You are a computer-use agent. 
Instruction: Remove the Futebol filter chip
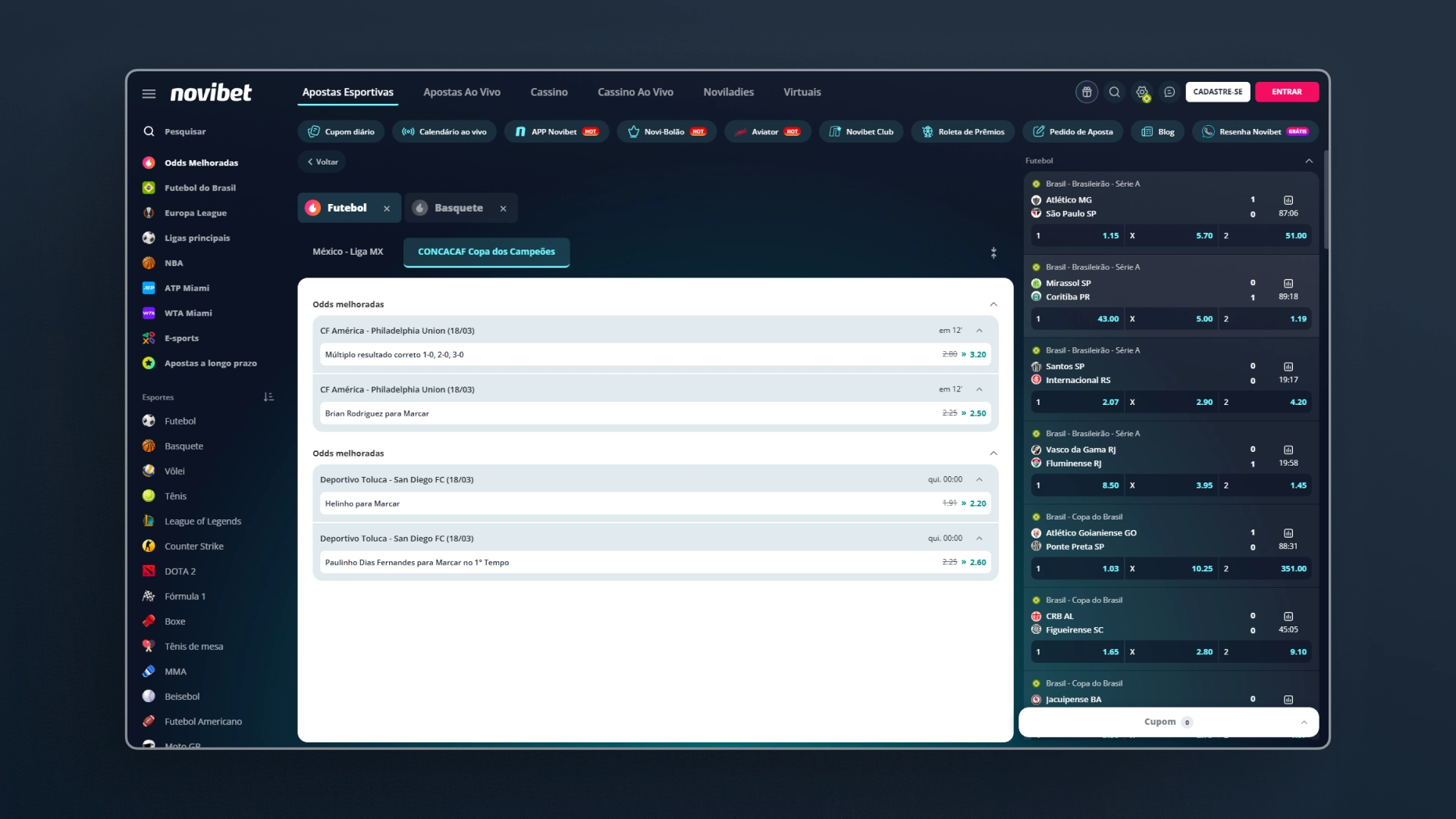pos(387,209)
